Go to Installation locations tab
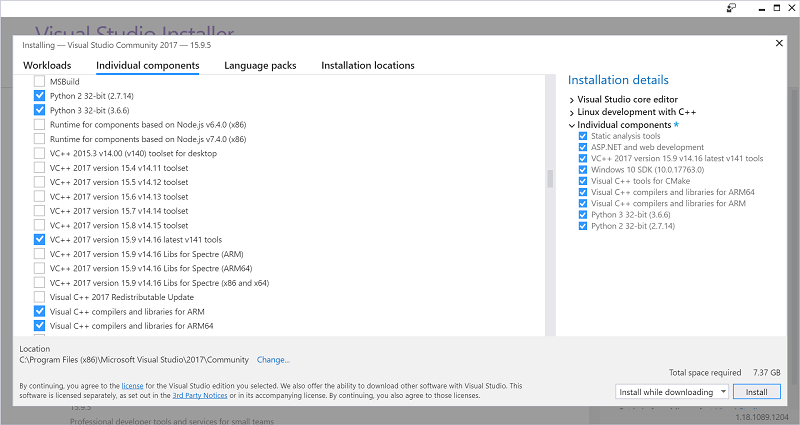Screen dimensions: 800x425 coord(368,65)
